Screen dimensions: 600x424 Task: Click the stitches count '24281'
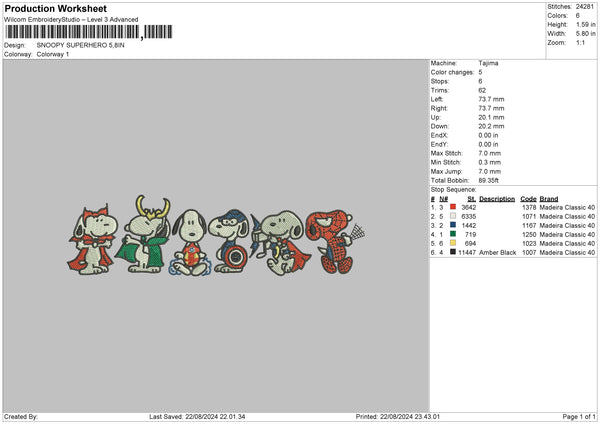click(585, 7)
